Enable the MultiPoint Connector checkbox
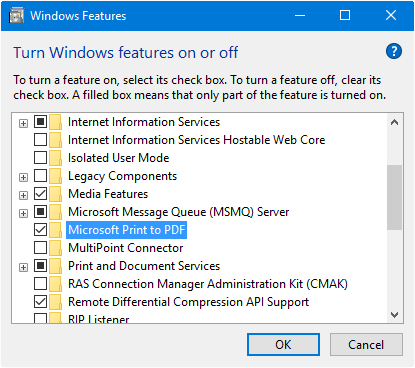415x368 pixels. pos(40,247)
